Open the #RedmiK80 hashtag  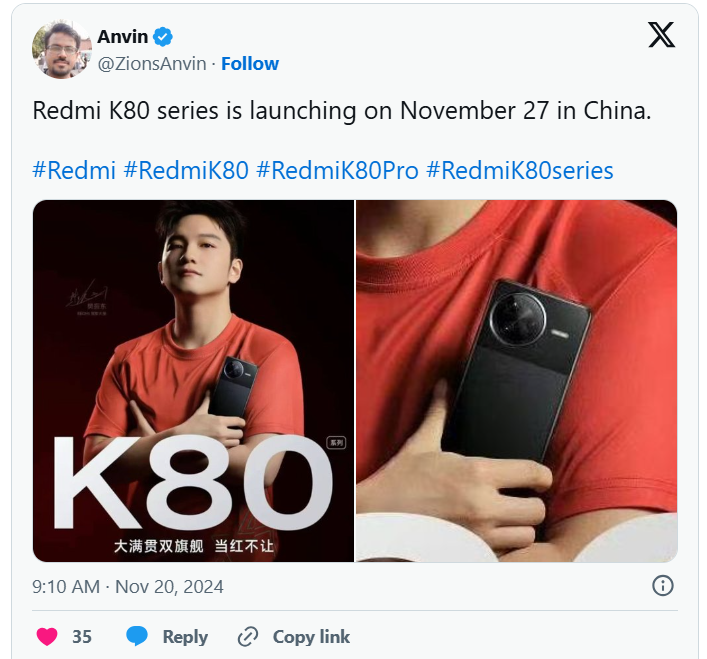(x=186, y=171)
